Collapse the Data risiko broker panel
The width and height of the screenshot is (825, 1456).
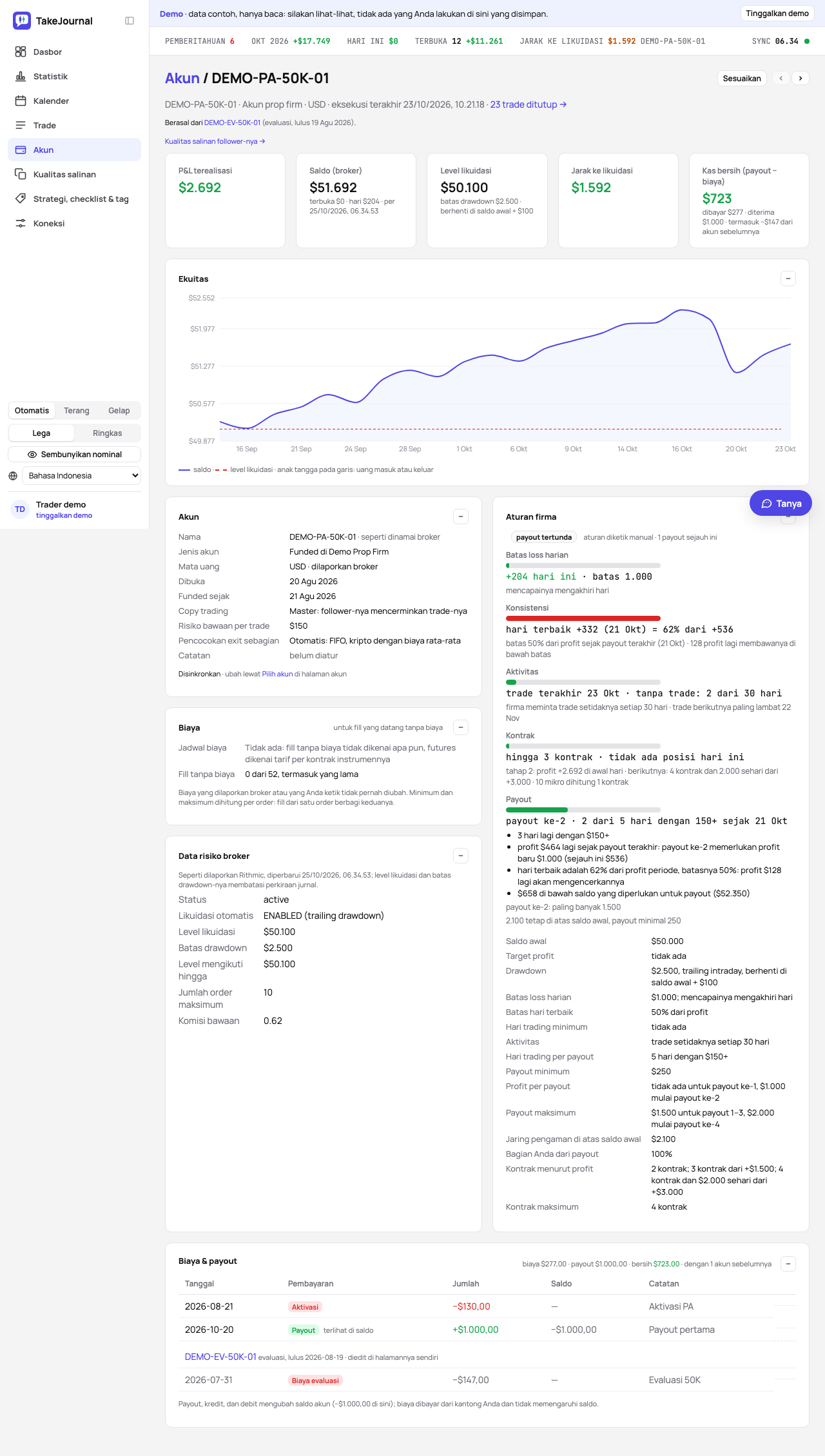click(461, 856)
